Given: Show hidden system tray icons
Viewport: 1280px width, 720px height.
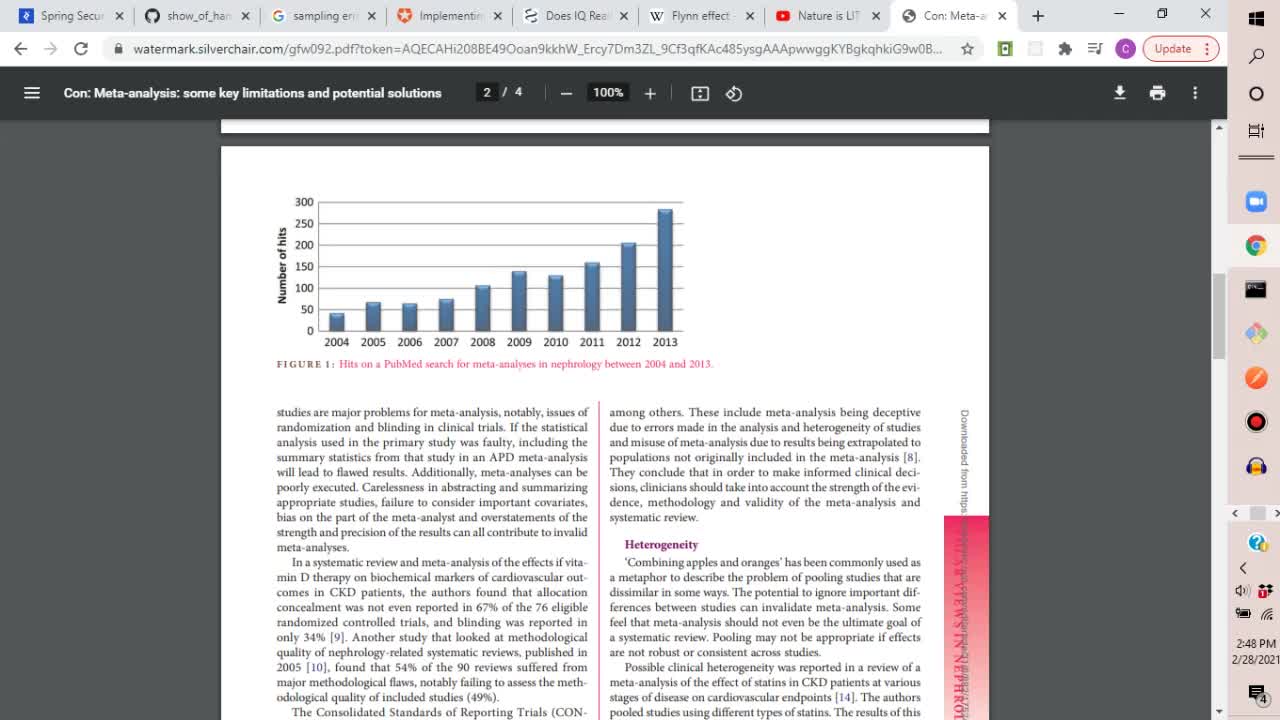Looking at the screenshot, I should 1243,568.
